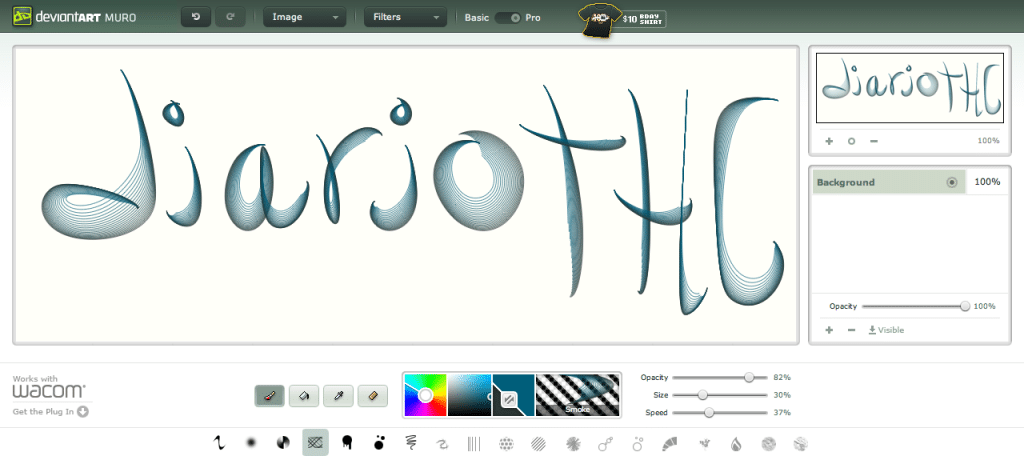The height and width of the screenshot is (456, 1024).
Task: Click the drawing canvas
Action: (x=406, y=194)
